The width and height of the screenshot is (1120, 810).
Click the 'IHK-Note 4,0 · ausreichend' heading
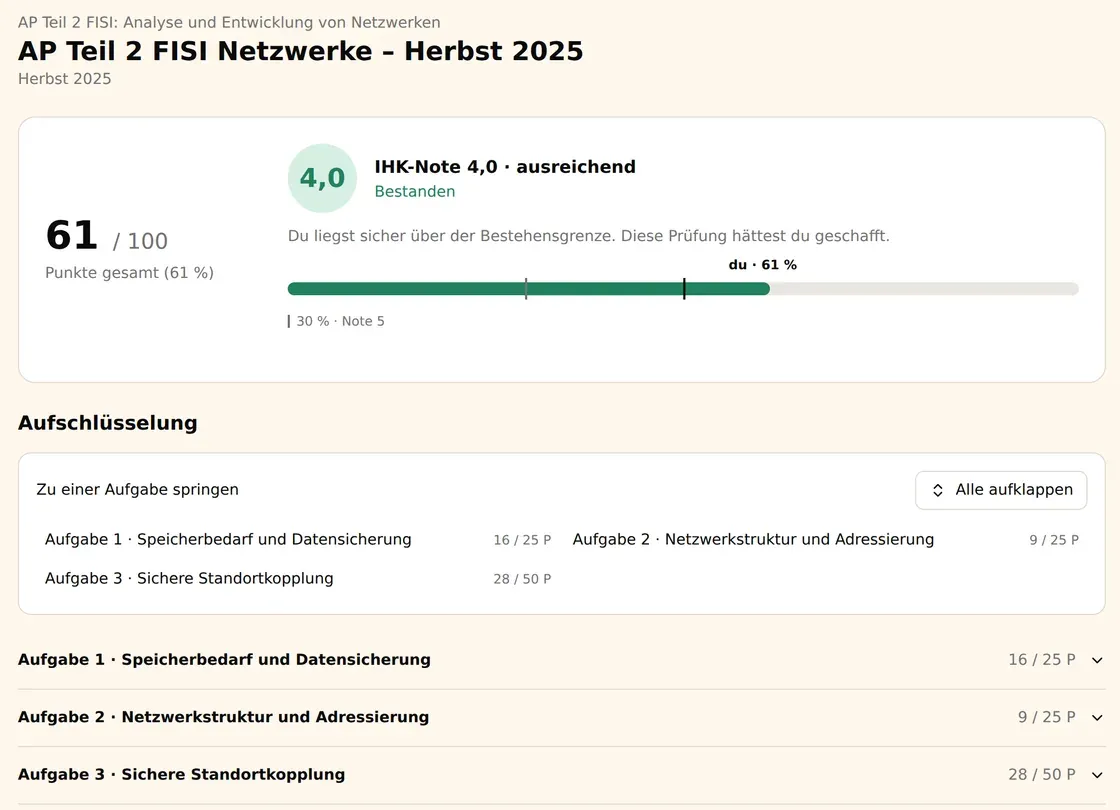point(505,167)
